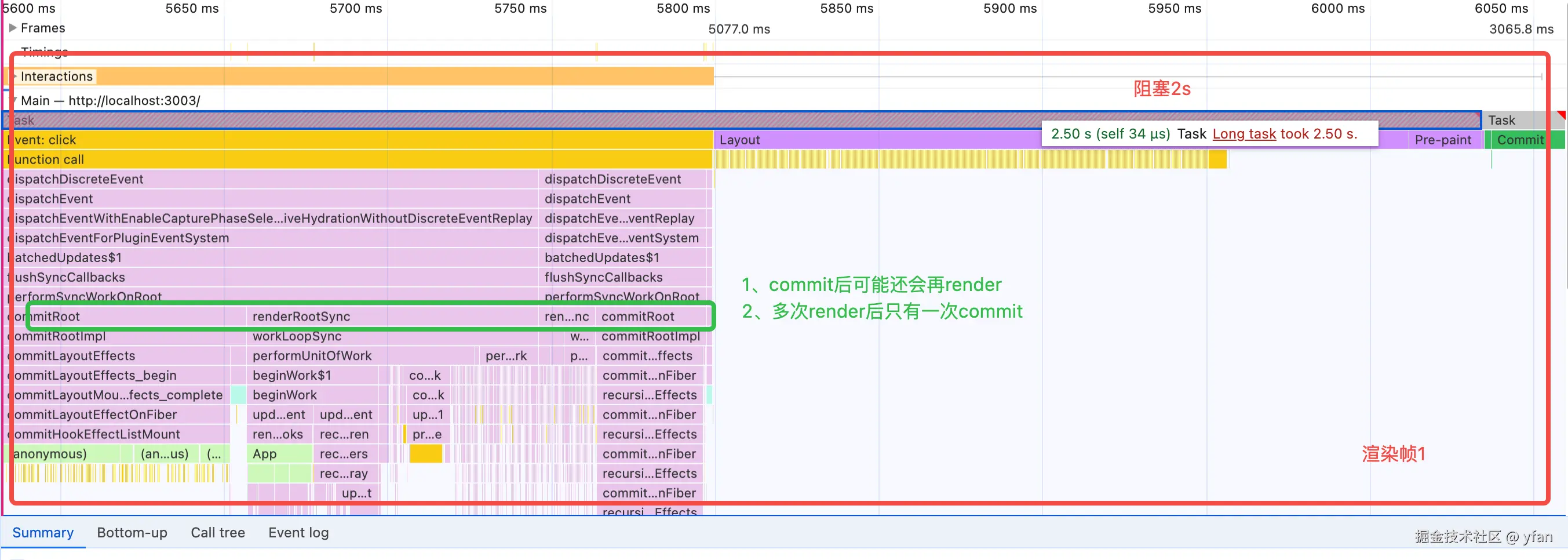This screenshot has height=560, width=1568.
Task: Select the commitLayoutMou...fects_complete entry
Action: [117, 395]
